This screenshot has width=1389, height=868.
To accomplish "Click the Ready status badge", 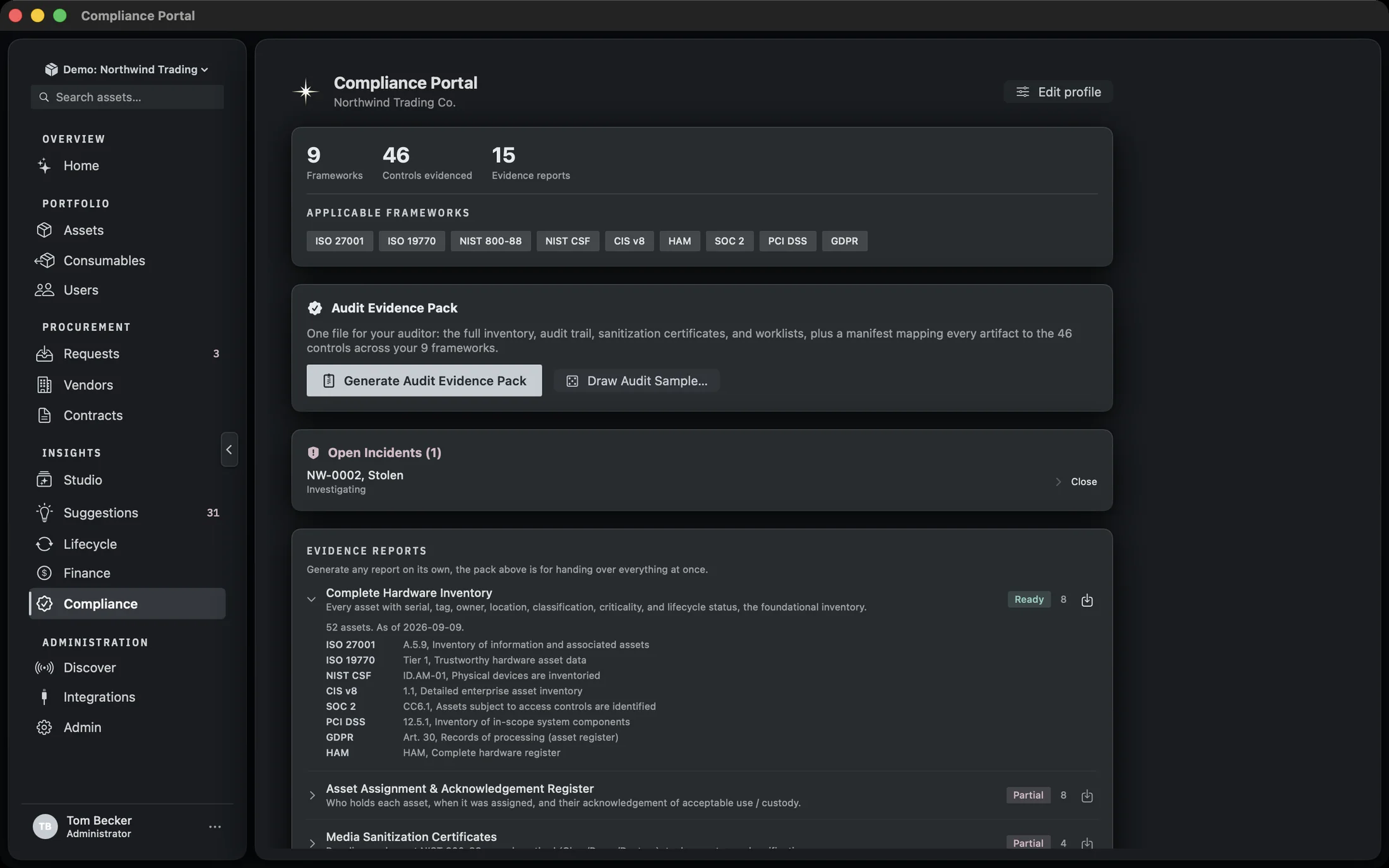I will pos(1028,600).
